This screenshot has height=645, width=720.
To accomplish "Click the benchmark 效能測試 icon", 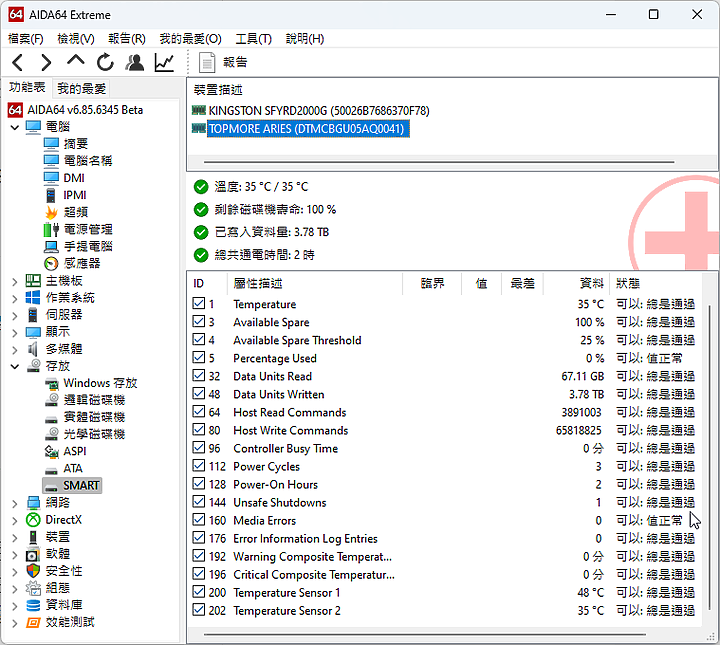I will click(33, 622).
